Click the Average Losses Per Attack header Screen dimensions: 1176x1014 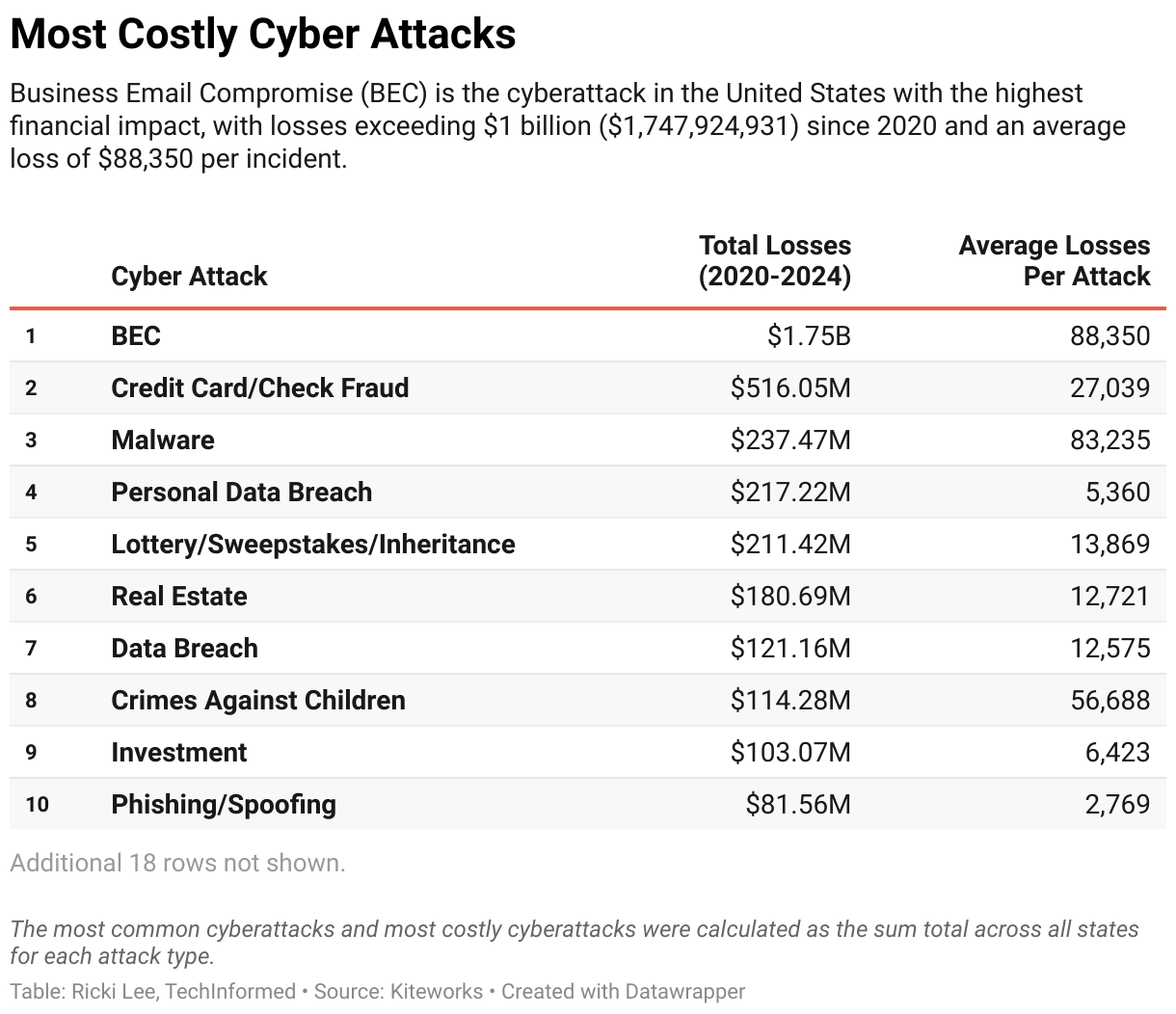tap(1054, 261)
